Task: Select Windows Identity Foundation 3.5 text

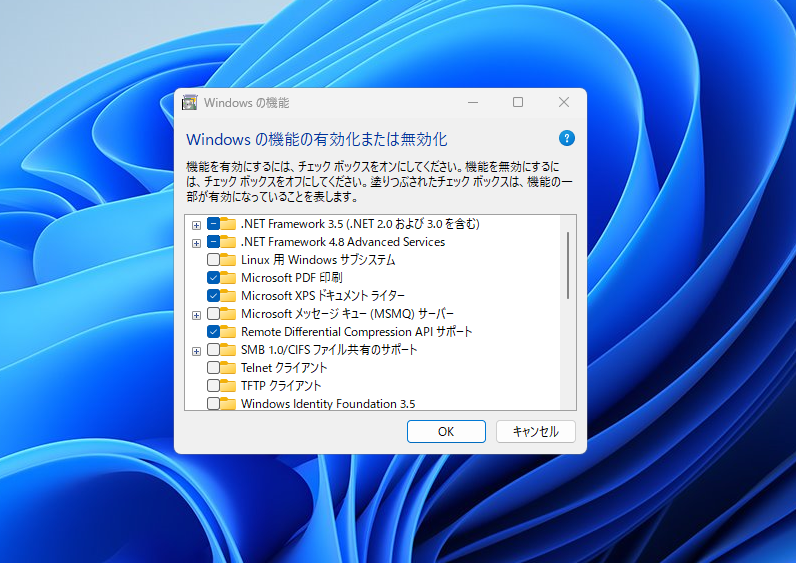Action: click(x=328, y=404)
